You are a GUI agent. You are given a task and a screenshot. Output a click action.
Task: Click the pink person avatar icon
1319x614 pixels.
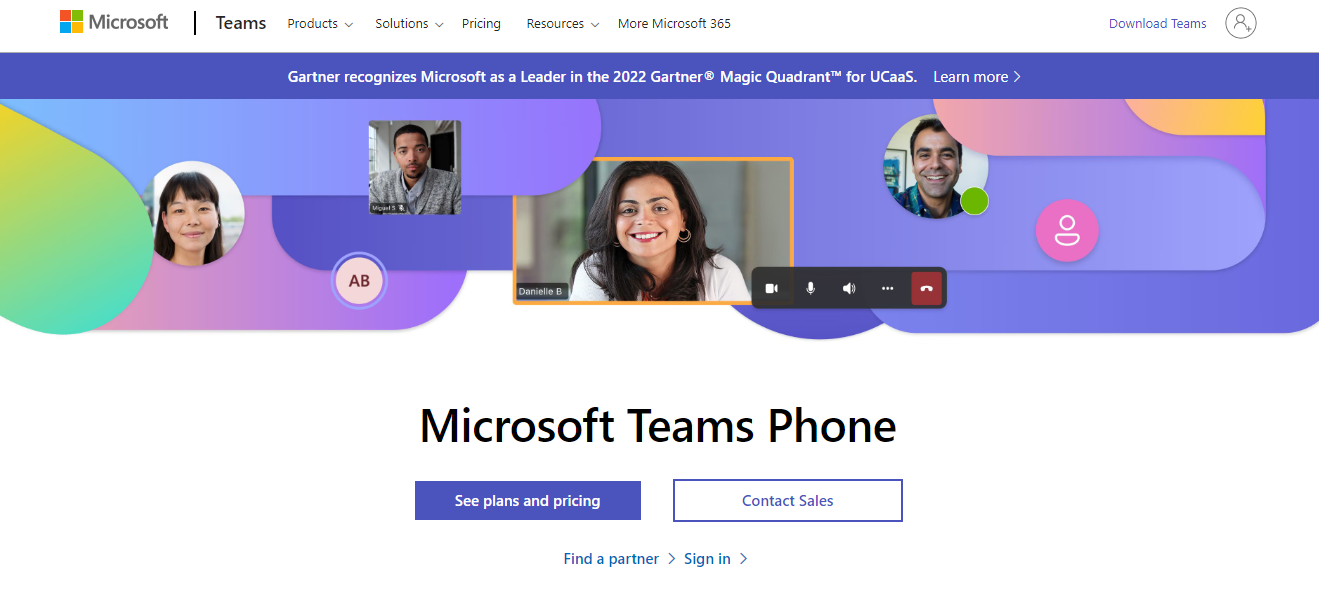click(1067, 231)
